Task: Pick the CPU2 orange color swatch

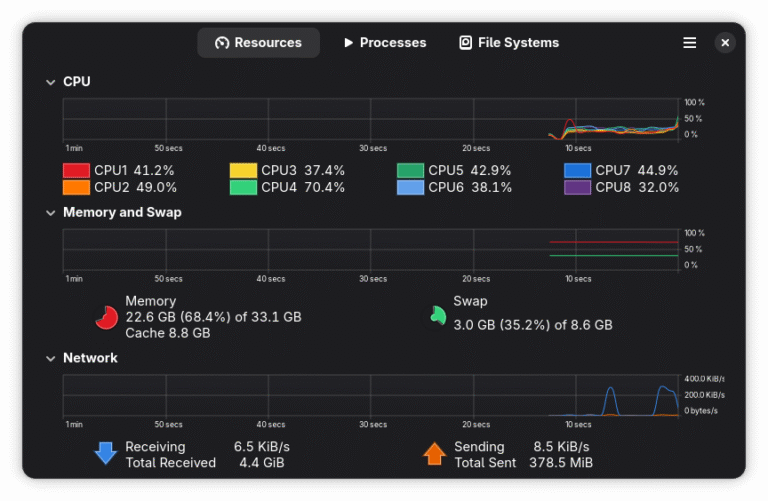Action: coord(76,187)
